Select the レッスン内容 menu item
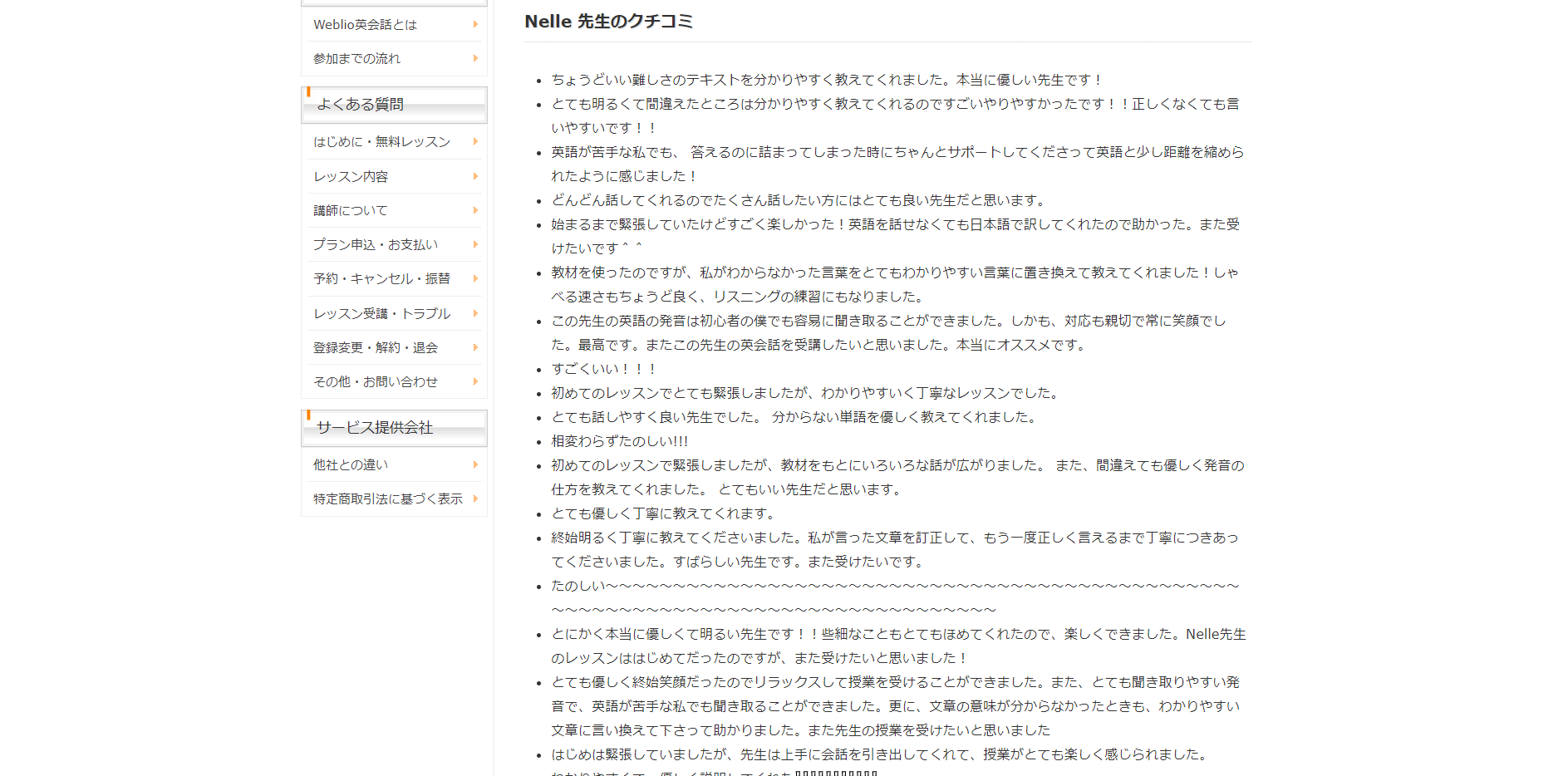 click(351, 177)
